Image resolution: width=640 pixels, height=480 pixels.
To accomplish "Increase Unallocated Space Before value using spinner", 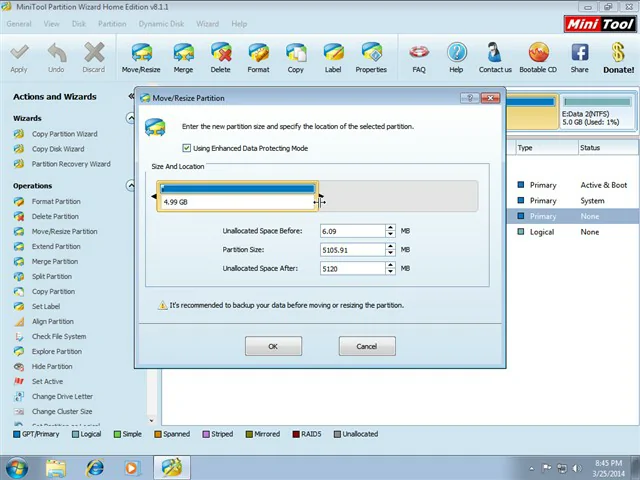I will pyautogui.click(x=390, y=228).
